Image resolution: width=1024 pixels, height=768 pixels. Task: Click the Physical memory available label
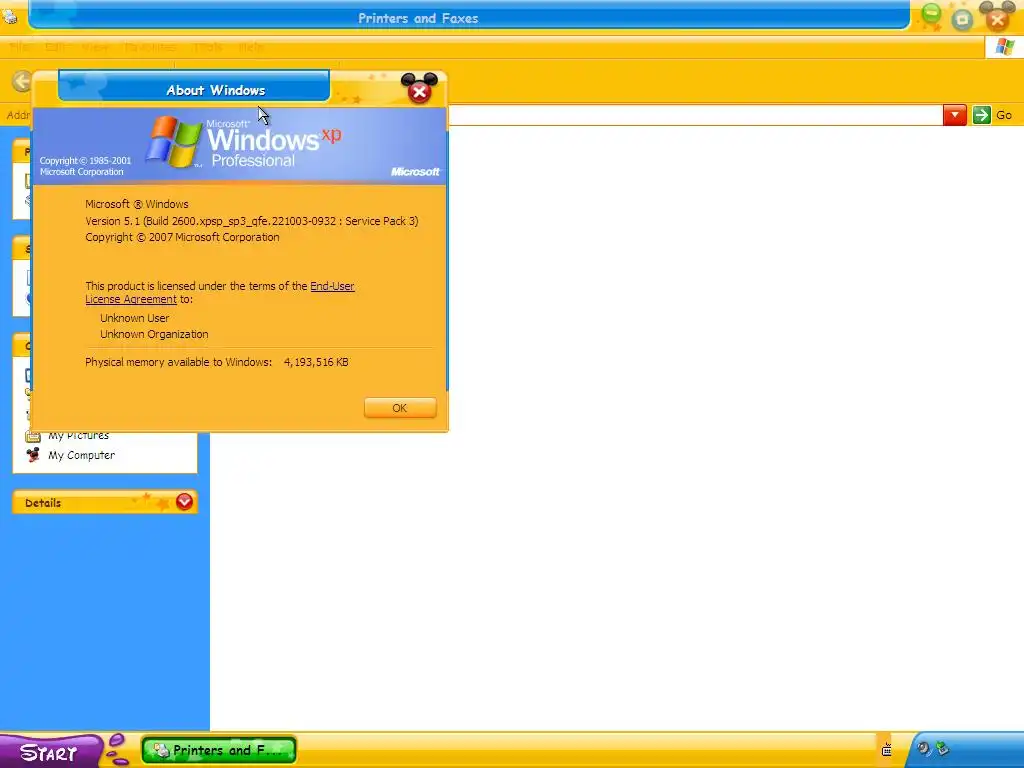click(x=178, y=362)
